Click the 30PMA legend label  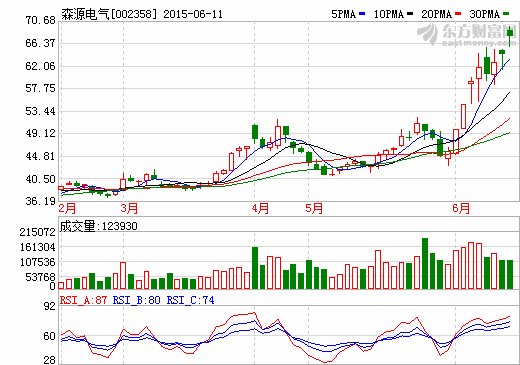pos(485,14)
